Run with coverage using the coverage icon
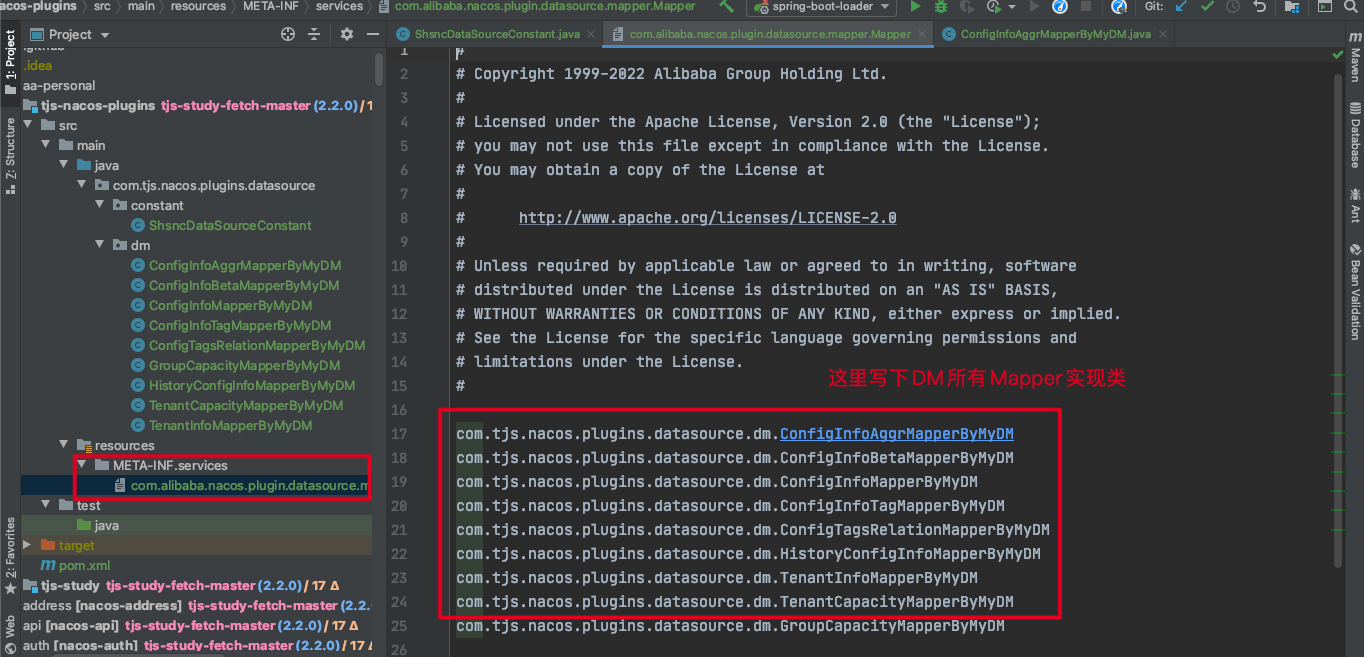This screenshot has height=657, width=1364. pyautogui.click(x=966, y=7)
